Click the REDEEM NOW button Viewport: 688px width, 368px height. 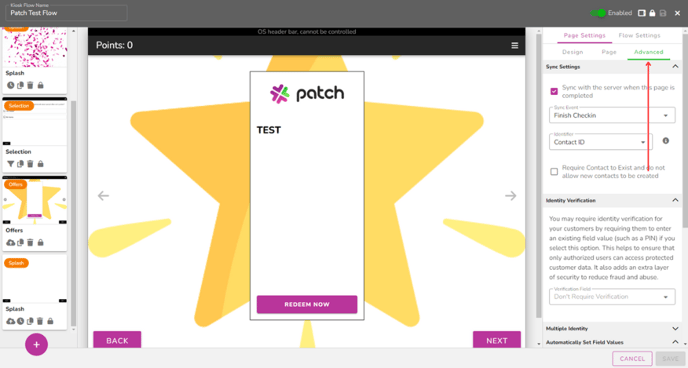coord(307,304)
